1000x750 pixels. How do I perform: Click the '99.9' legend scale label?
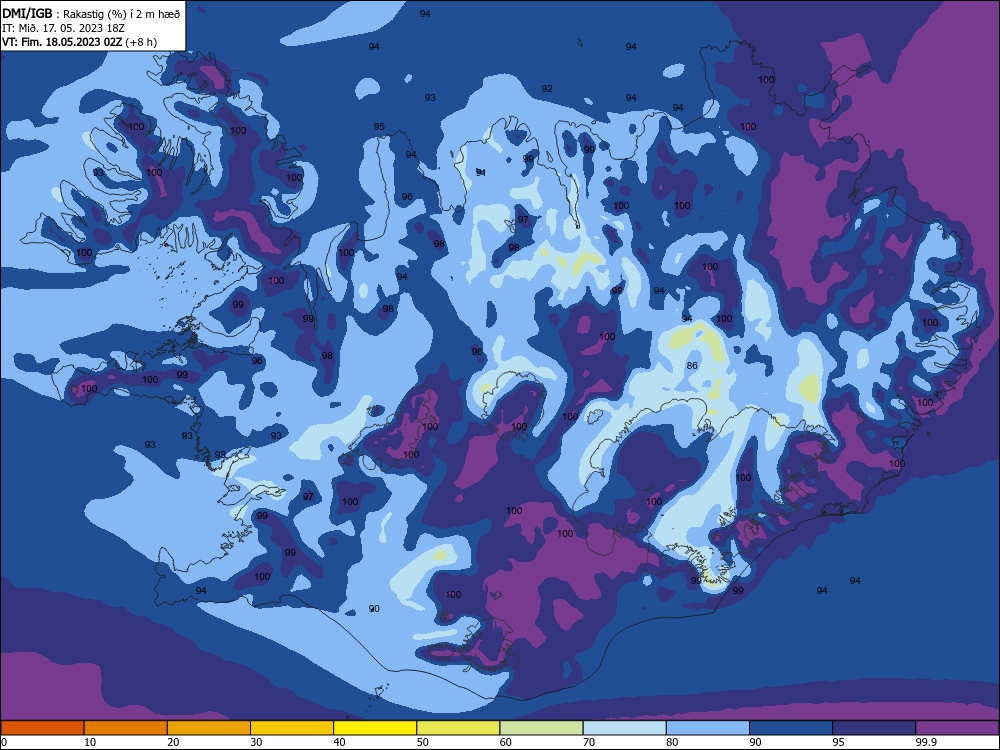(x=925, y=742)
